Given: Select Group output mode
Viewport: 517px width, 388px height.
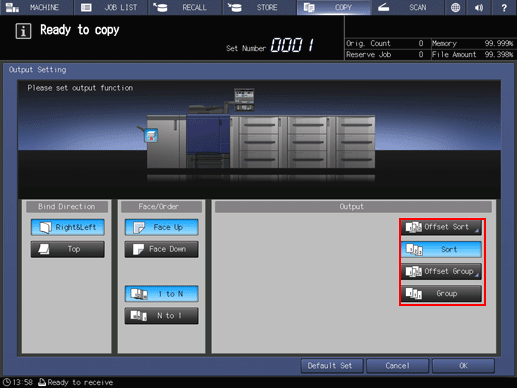Looking at the screenshot, I should pyautogui.click(x=441, y=294).
